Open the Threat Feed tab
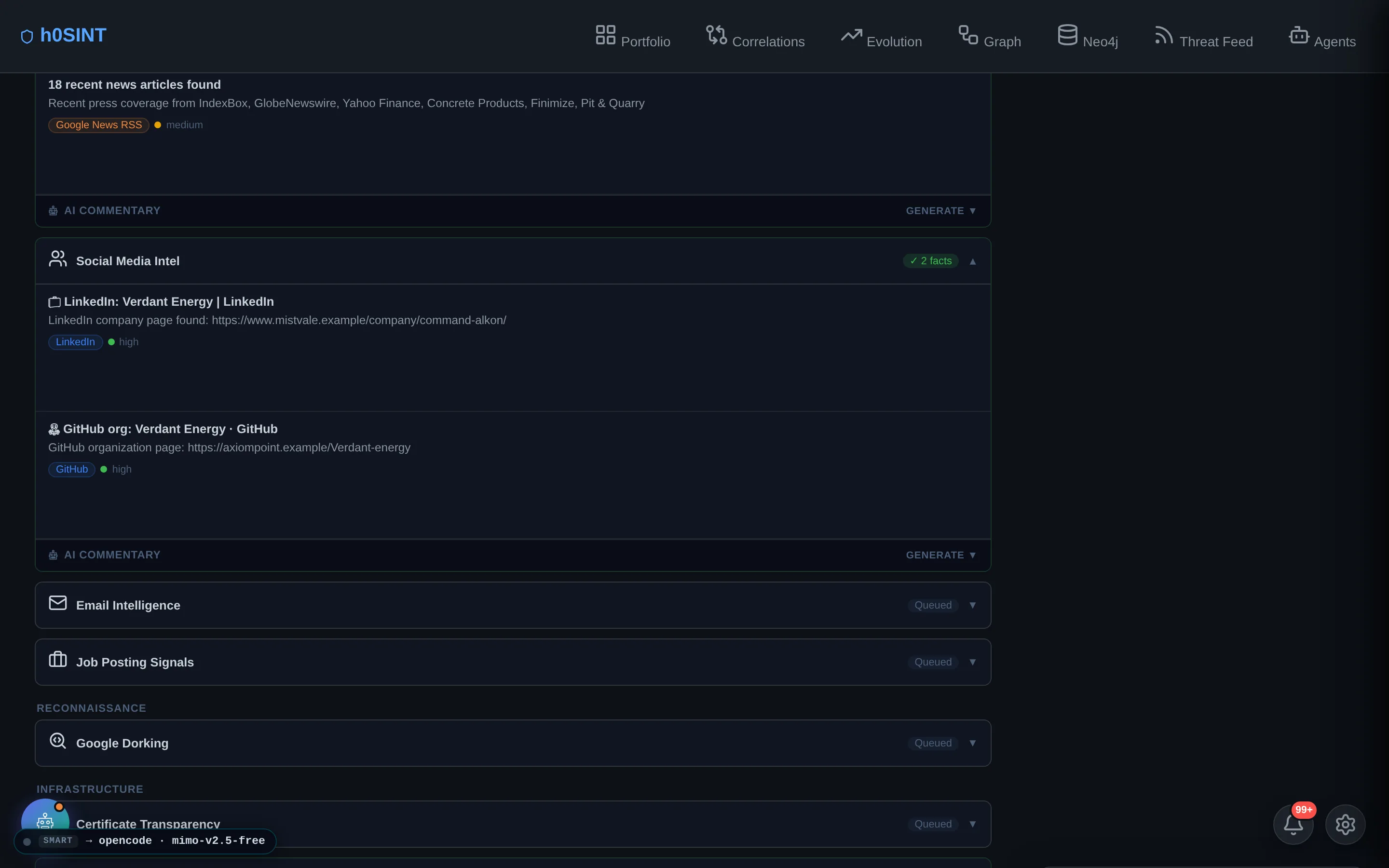This screenshot has width=1389, height=868. click(x=1204, y=36)
